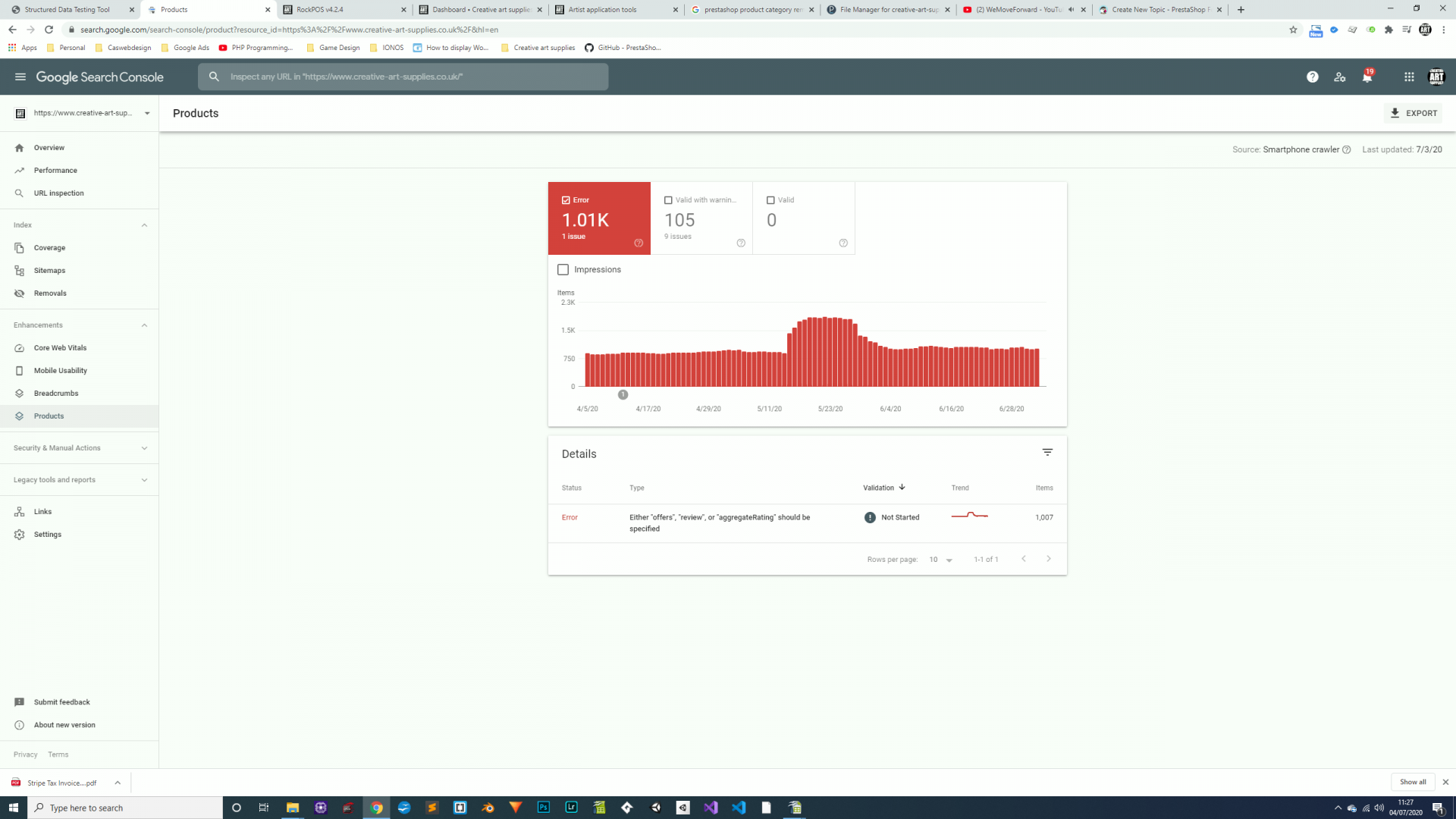The height and width of the screenshot is (819, 1456).
Task: Uncheck the Error checkbox
Action: point(566,200)
